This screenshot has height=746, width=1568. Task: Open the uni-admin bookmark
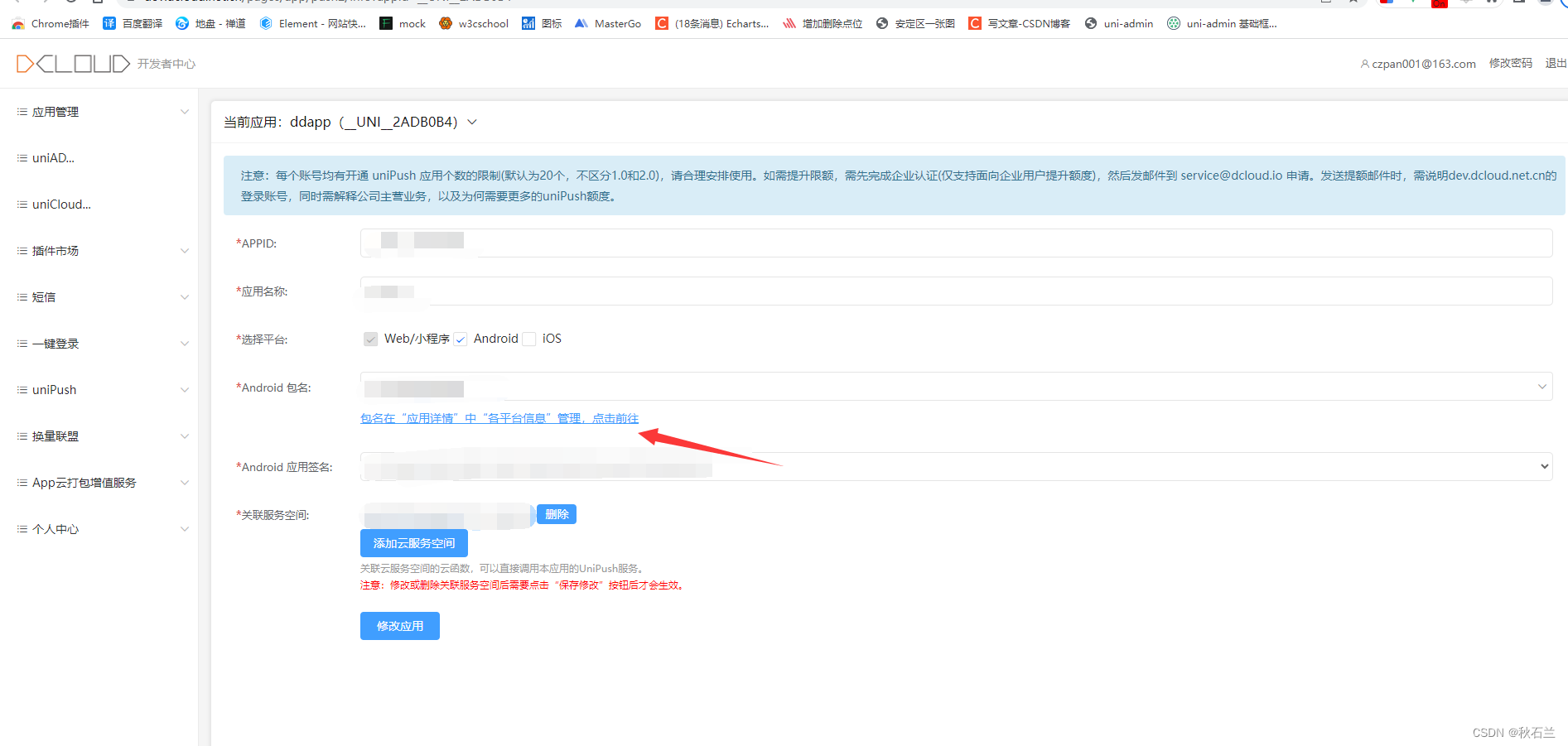pyautogui.click(x=1119, y=24)
